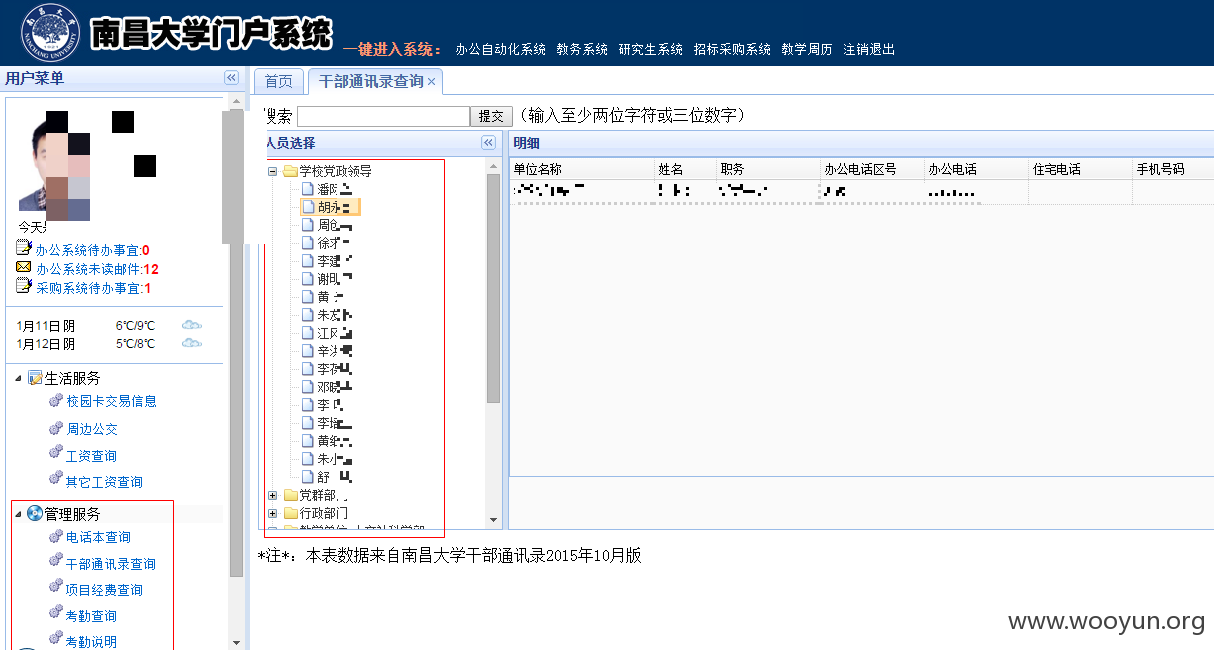Open 考勤查询 menu item
This screenshot has width=1214, height=650.
(91, 616)
